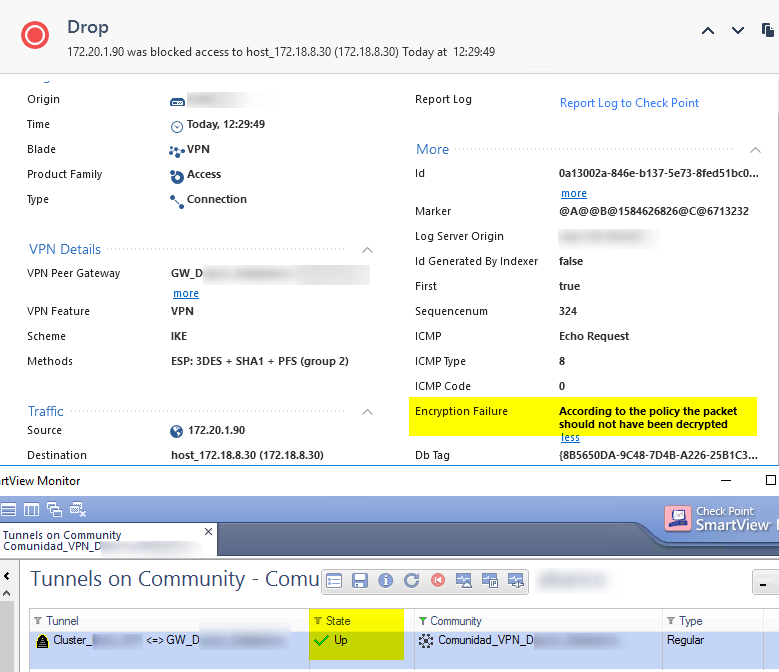
Task: Click the blue info icon in toolbar
Action: pyautogui.click(x=386, y=580)
